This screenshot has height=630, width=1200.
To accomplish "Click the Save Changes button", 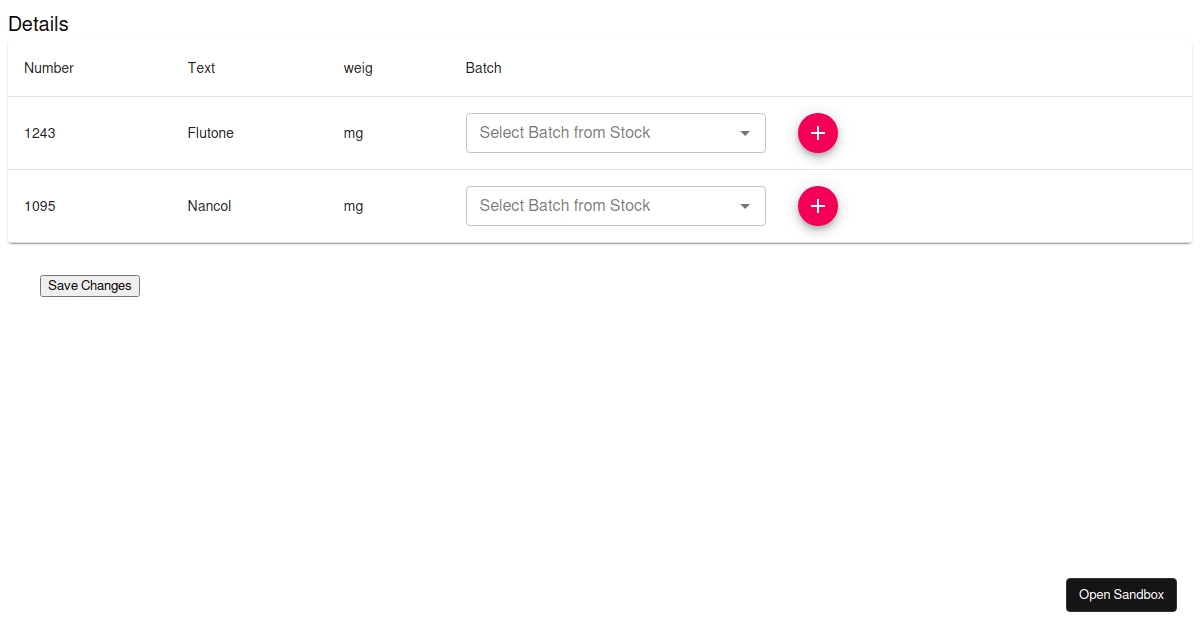I will [89, 285].
